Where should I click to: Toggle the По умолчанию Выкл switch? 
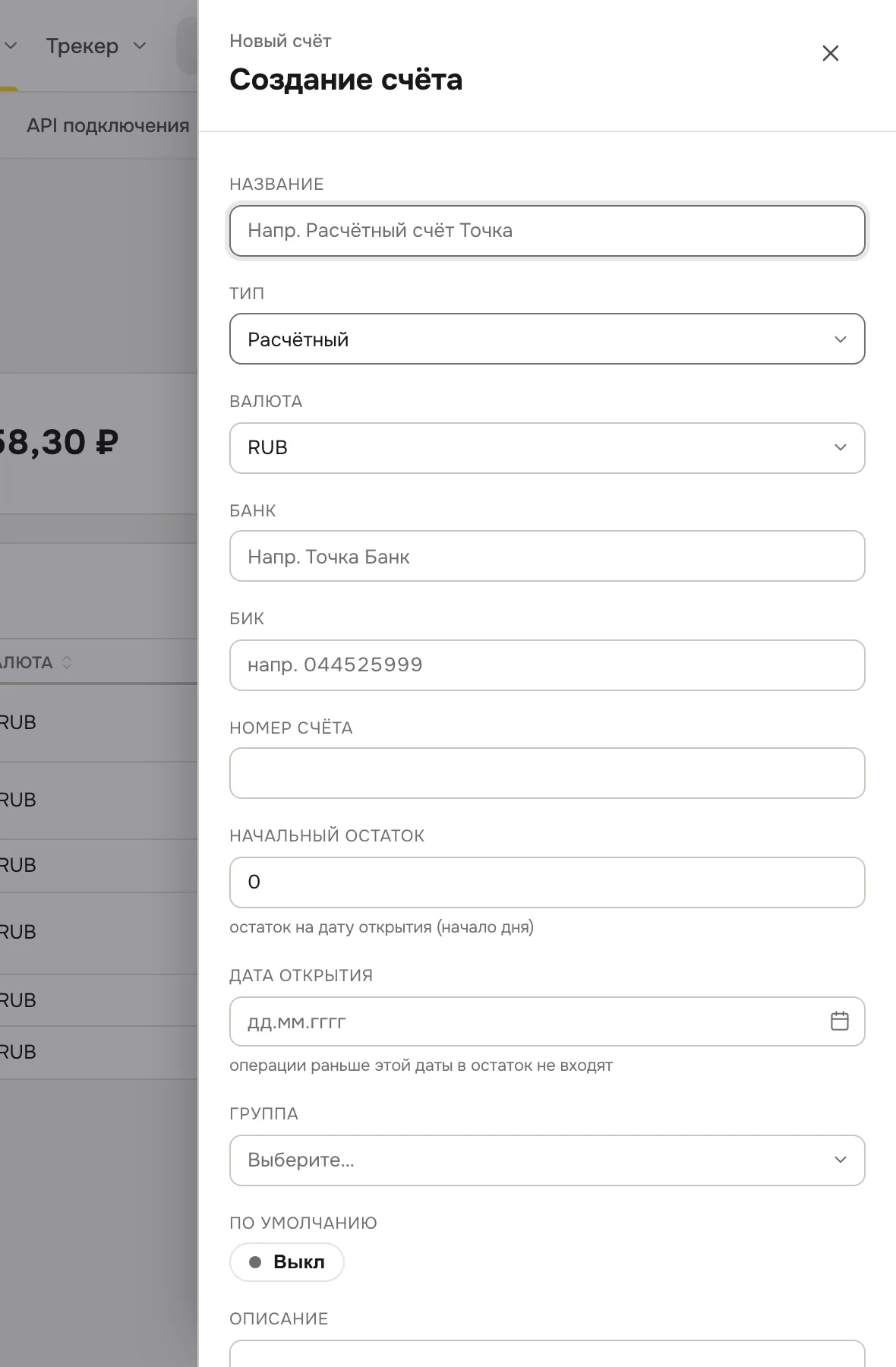click(287, 1262)
